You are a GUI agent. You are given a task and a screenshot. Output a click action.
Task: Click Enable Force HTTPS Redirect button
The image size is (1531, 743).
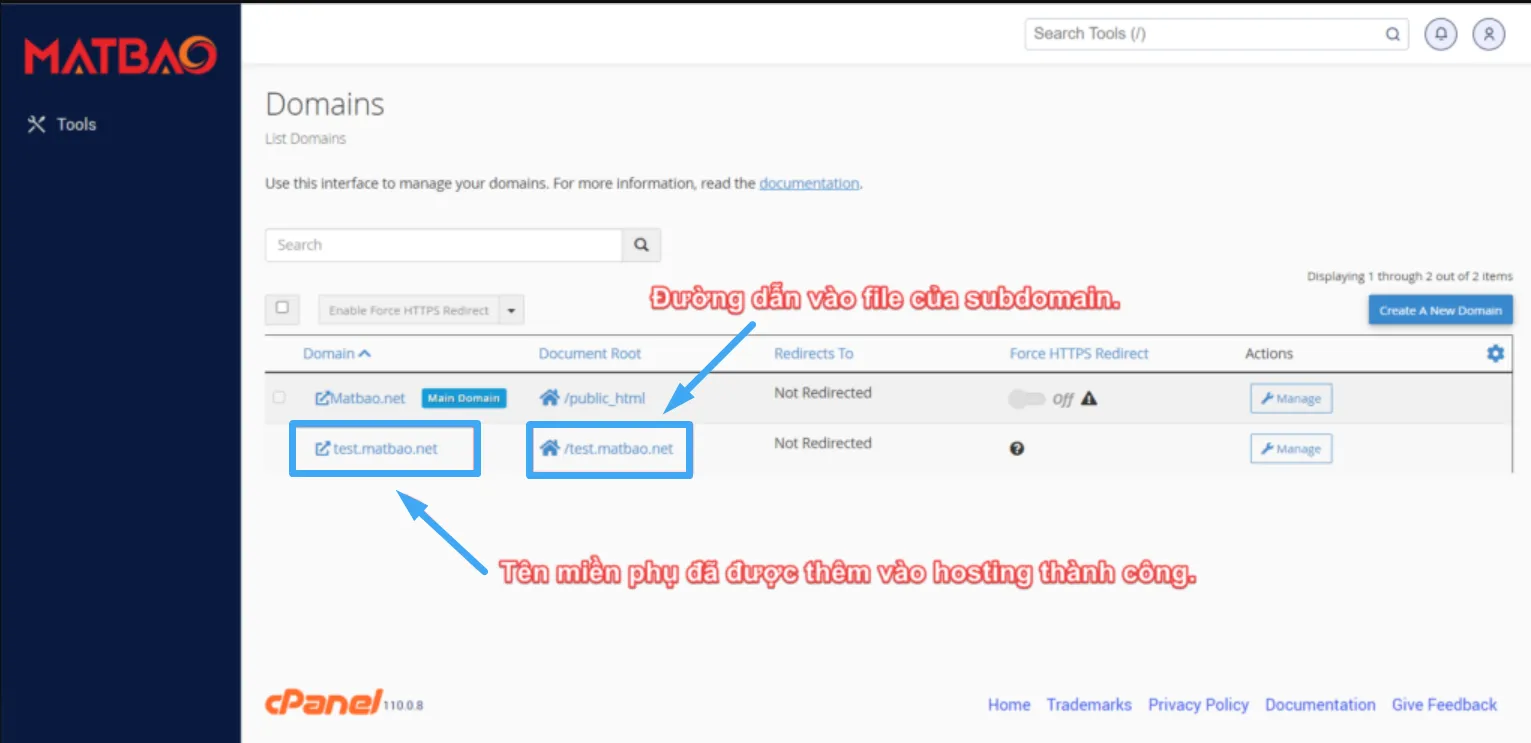408,310
